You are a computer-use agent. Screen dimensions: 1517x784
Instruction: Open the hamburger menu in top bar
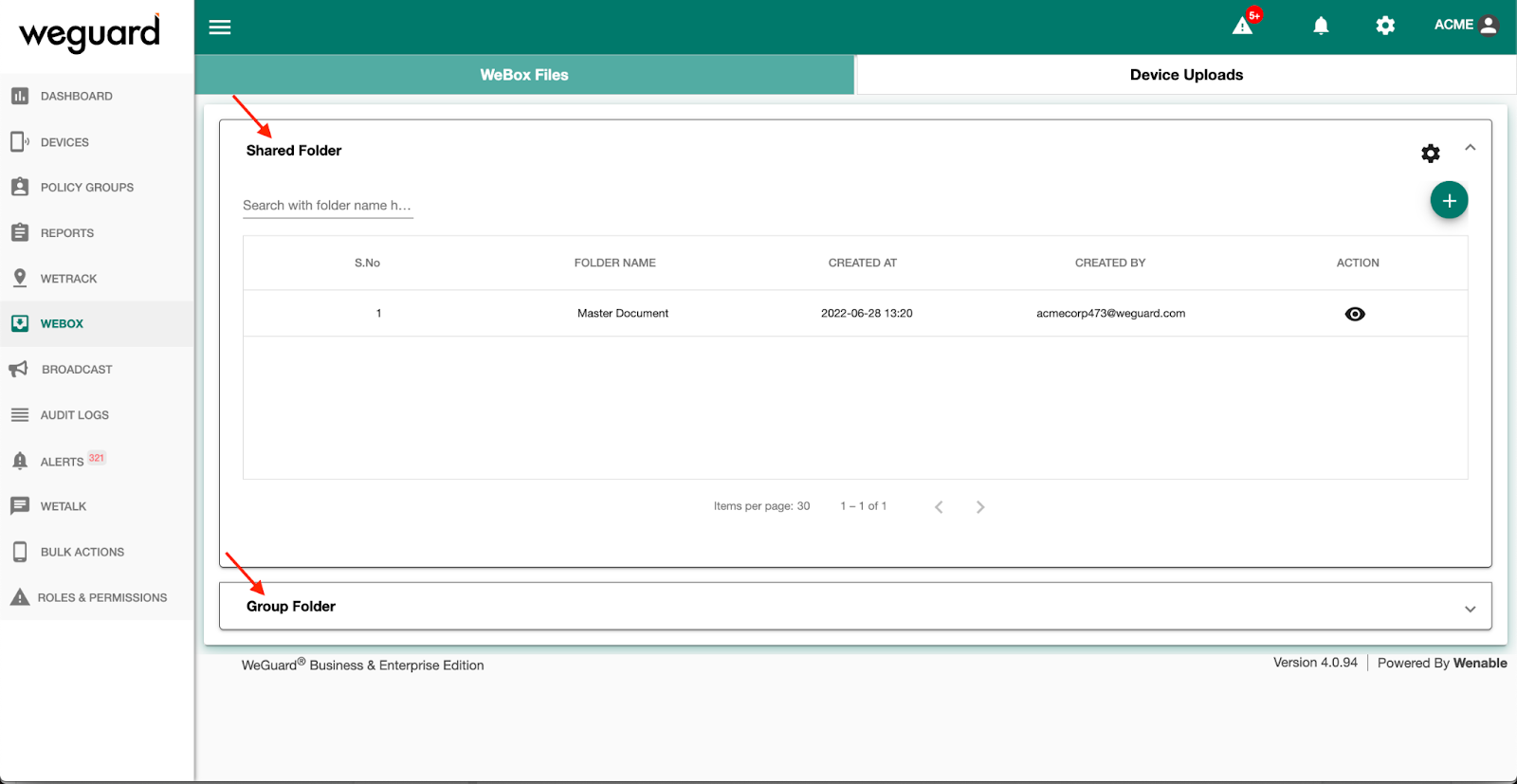(x=220, y=27)
